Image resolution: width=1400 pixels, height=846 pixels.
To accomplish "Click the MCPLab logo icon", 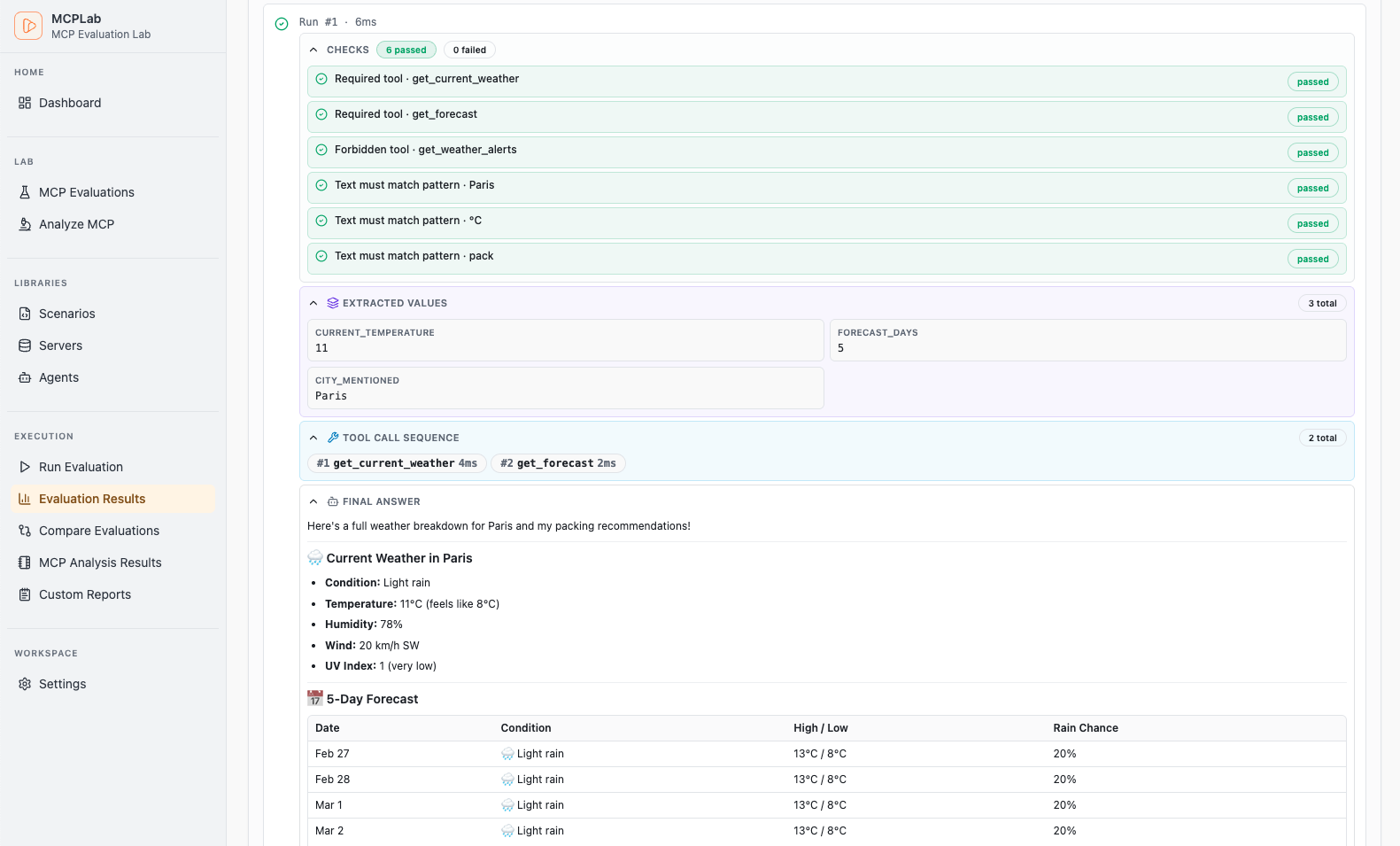I will (28, 26).
